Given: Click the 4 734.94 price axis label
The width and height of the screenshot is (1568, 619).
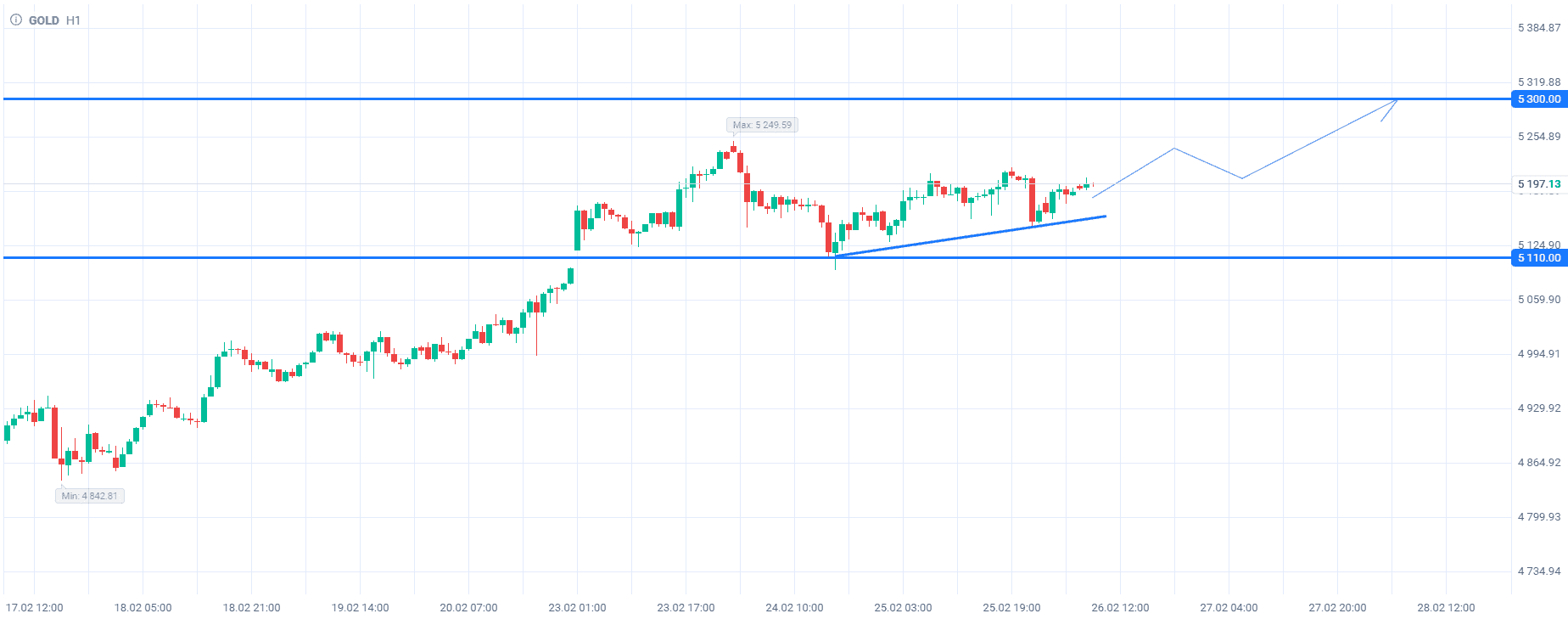Looking at the screenshot, I should pos(1538,571).
